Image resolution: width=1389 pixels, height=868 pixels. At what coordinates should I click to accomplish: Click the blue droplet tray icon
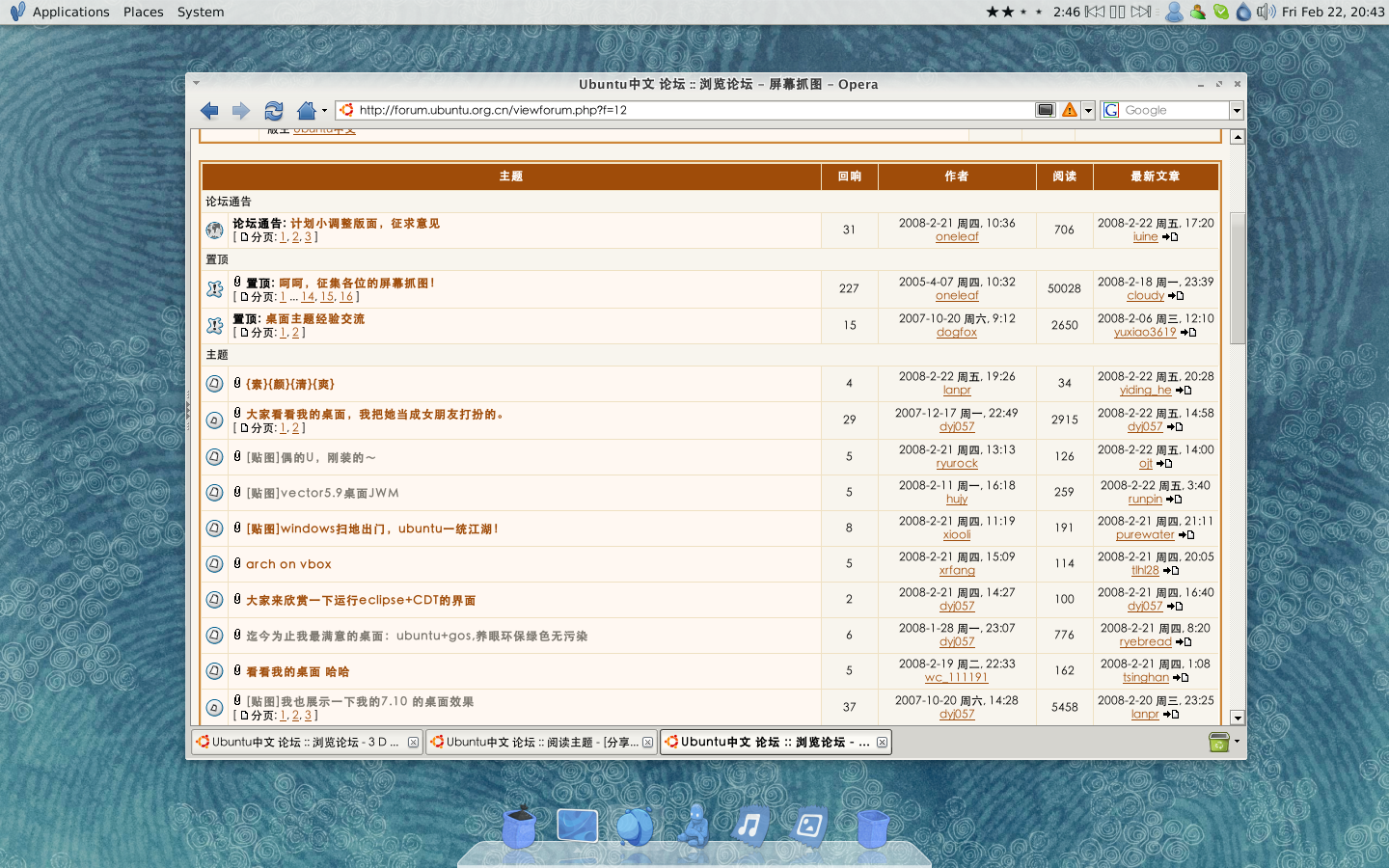(1243, 12)
